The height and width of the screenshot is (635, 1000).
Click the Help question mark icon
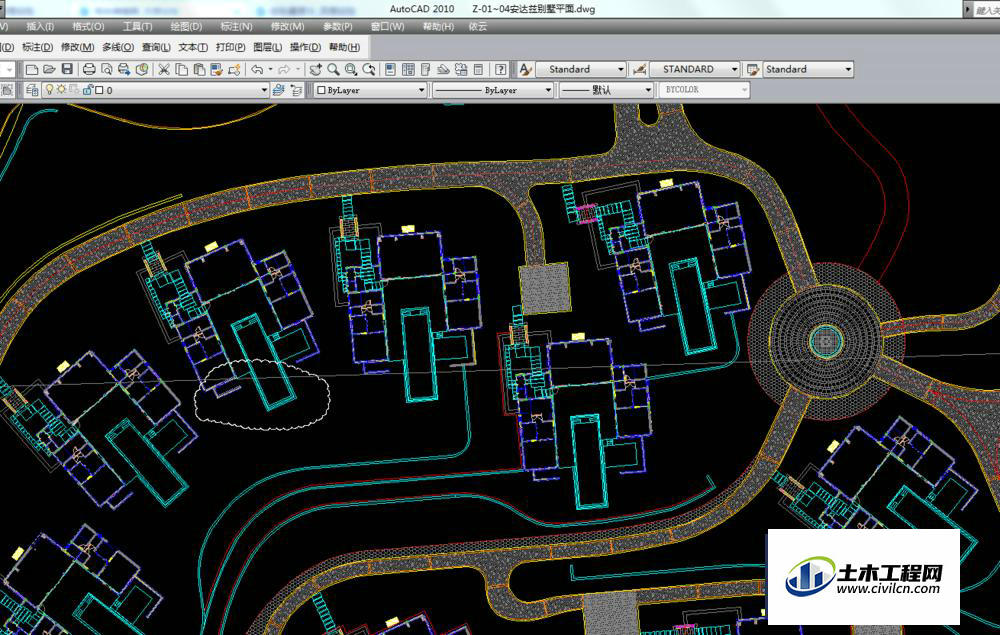pos(501,69)
